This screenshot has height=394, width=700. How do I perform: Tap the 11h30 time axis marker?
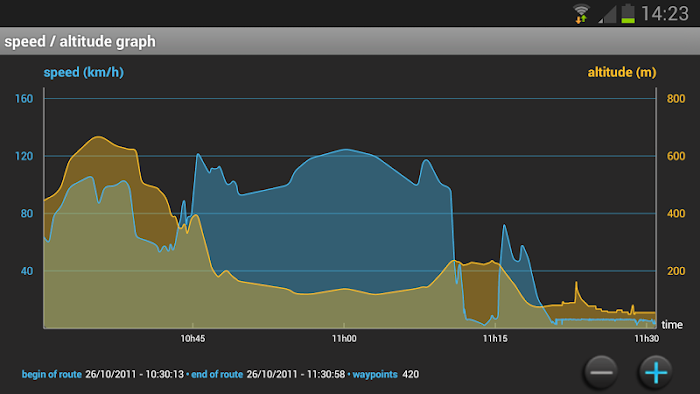coord(646,339)
